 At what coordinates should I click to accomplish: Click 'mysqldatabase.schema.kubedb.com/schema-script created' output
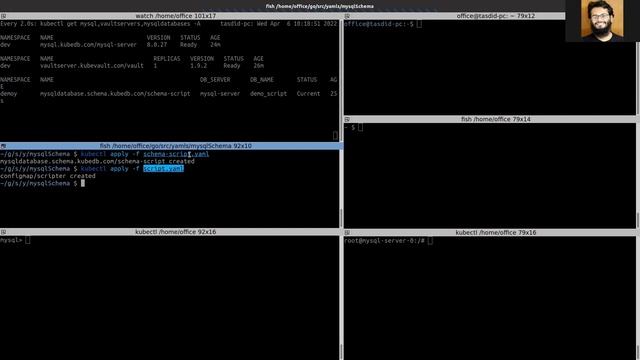97,161
